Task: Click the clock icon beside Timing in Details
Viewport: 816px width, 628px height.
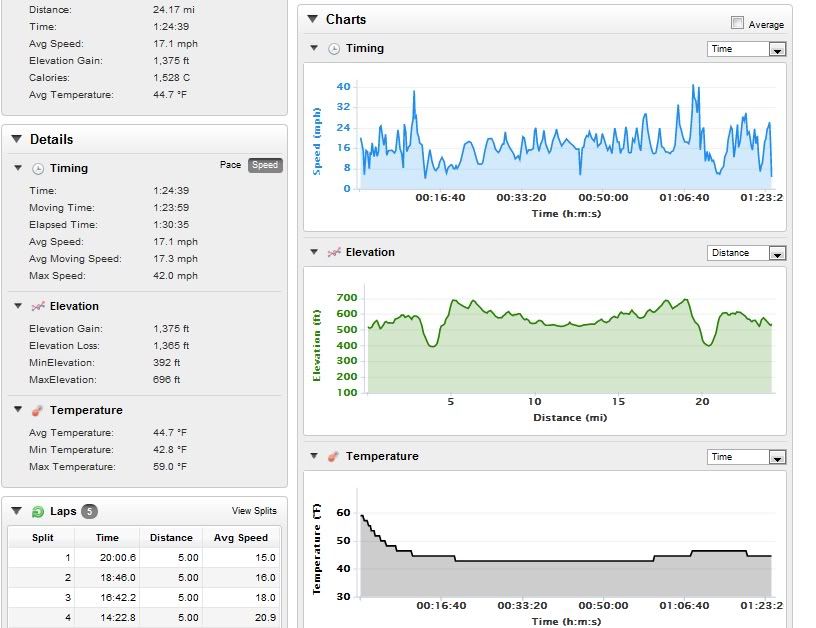Action: tap(38, 169)
